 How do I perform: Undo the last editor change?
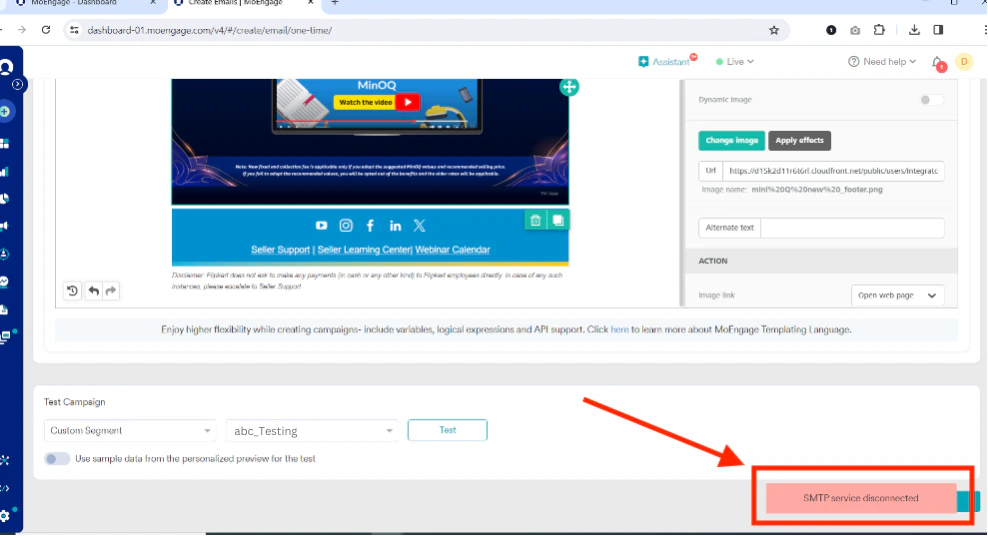pyautogui.click(x=93, y=291)
